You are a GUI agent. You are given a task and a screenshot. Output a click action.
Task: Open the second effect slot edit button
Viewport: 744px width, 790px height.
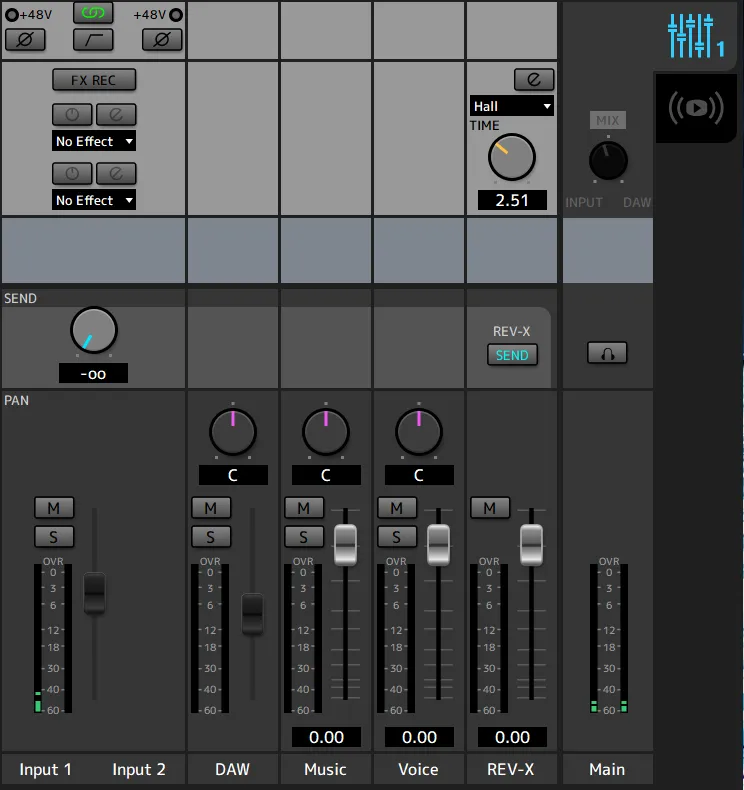pyautogui.click(x=116, y=173)
